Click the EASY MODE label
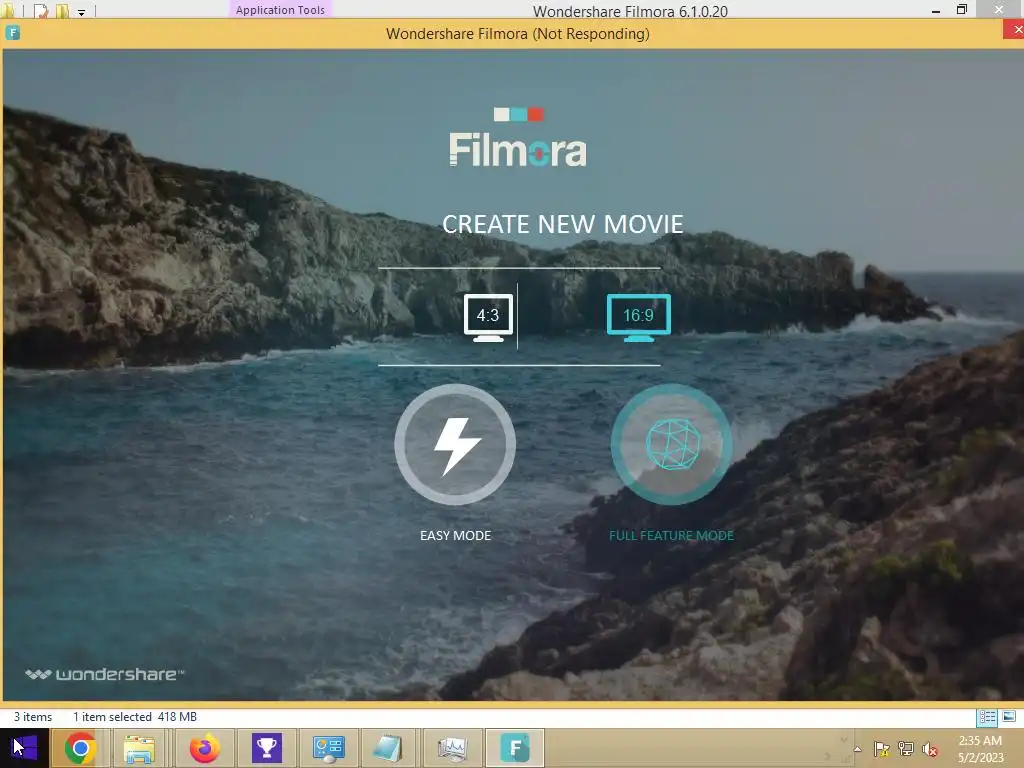The width and height of the screenshot is (1024, 768). pos(455,536)
